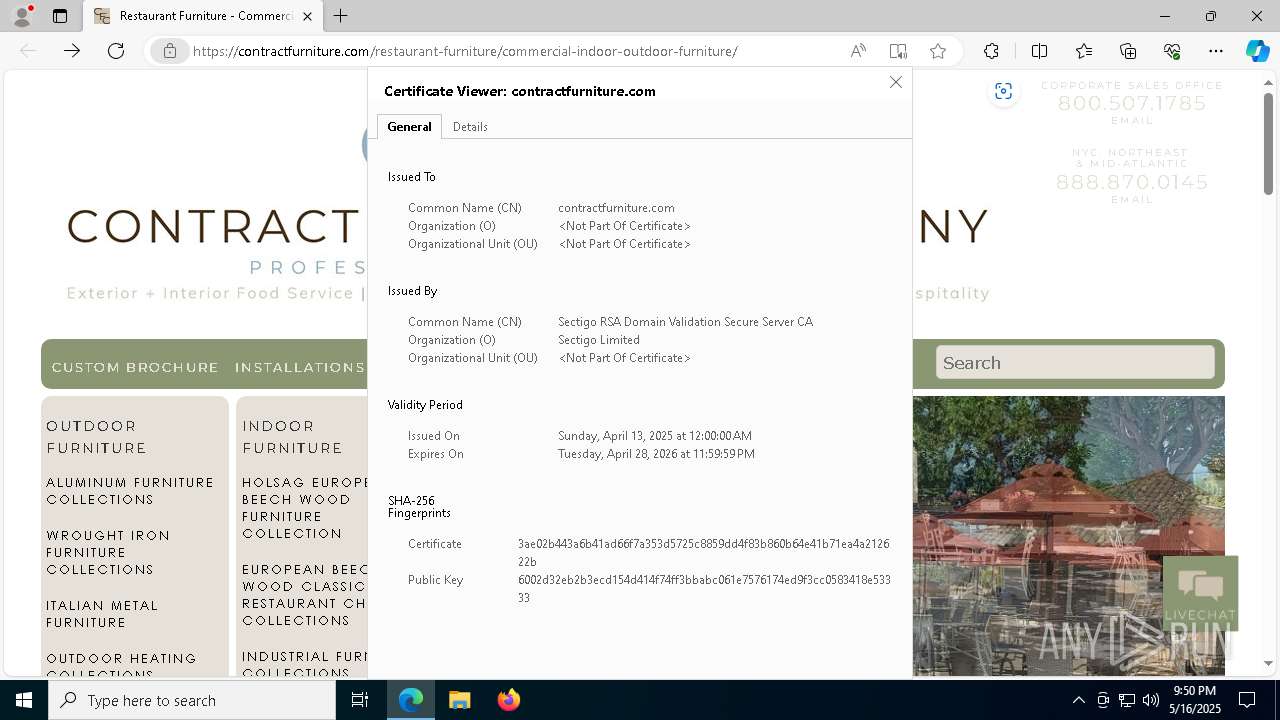Click taskbar search box

coord(192,700)
